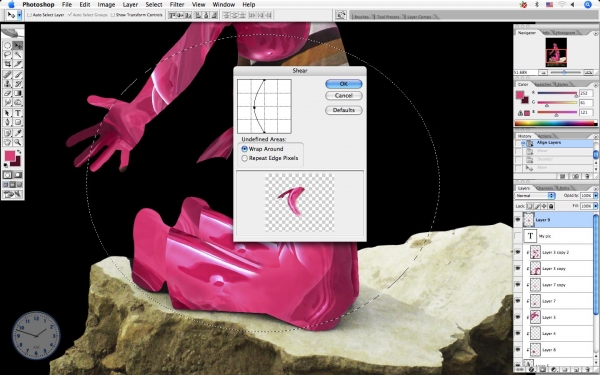Open the Select menu

[x=154, y=5]
